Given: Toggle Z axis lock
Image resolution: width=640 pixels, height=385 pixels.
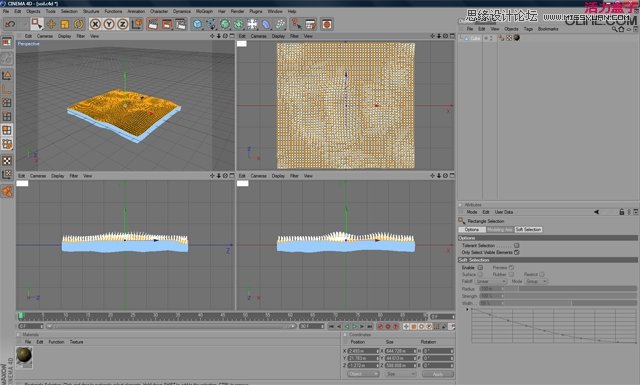Looking at the screenshot, I should (122, 24).
